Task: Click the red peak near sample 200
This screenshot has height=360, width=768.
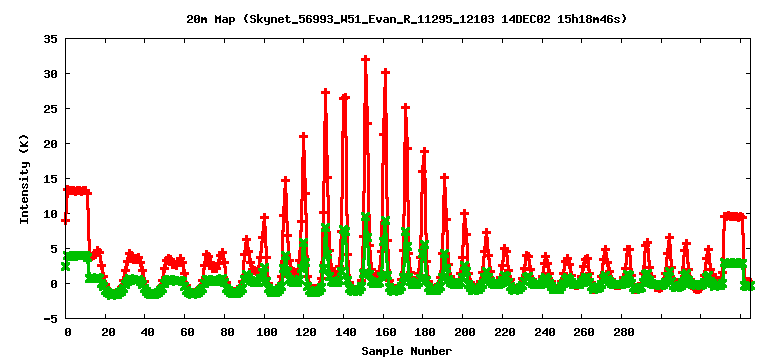Action: click(x=464, y=213)
